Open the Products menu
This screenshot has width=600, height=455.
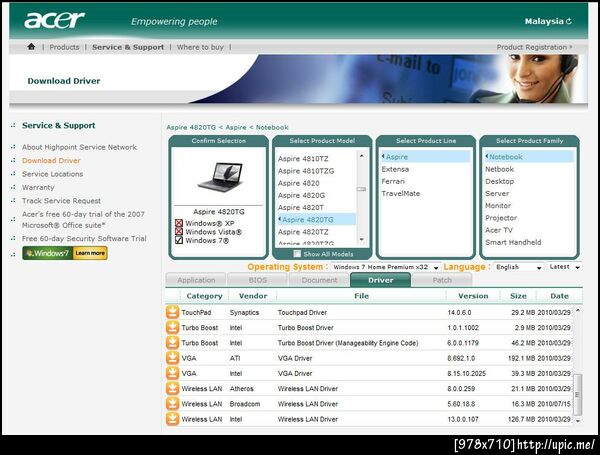click(64, 47)
